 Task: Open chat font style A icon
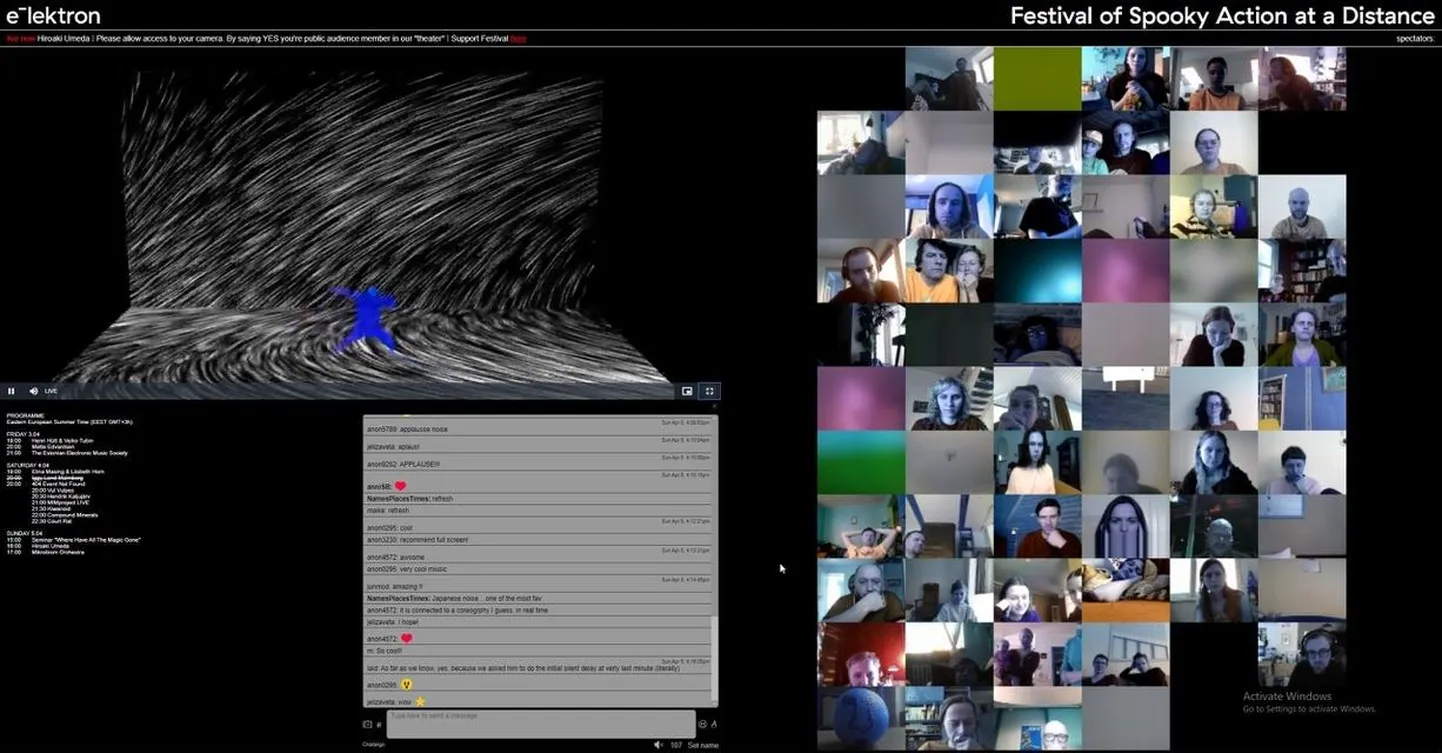(x=714, y=724)
